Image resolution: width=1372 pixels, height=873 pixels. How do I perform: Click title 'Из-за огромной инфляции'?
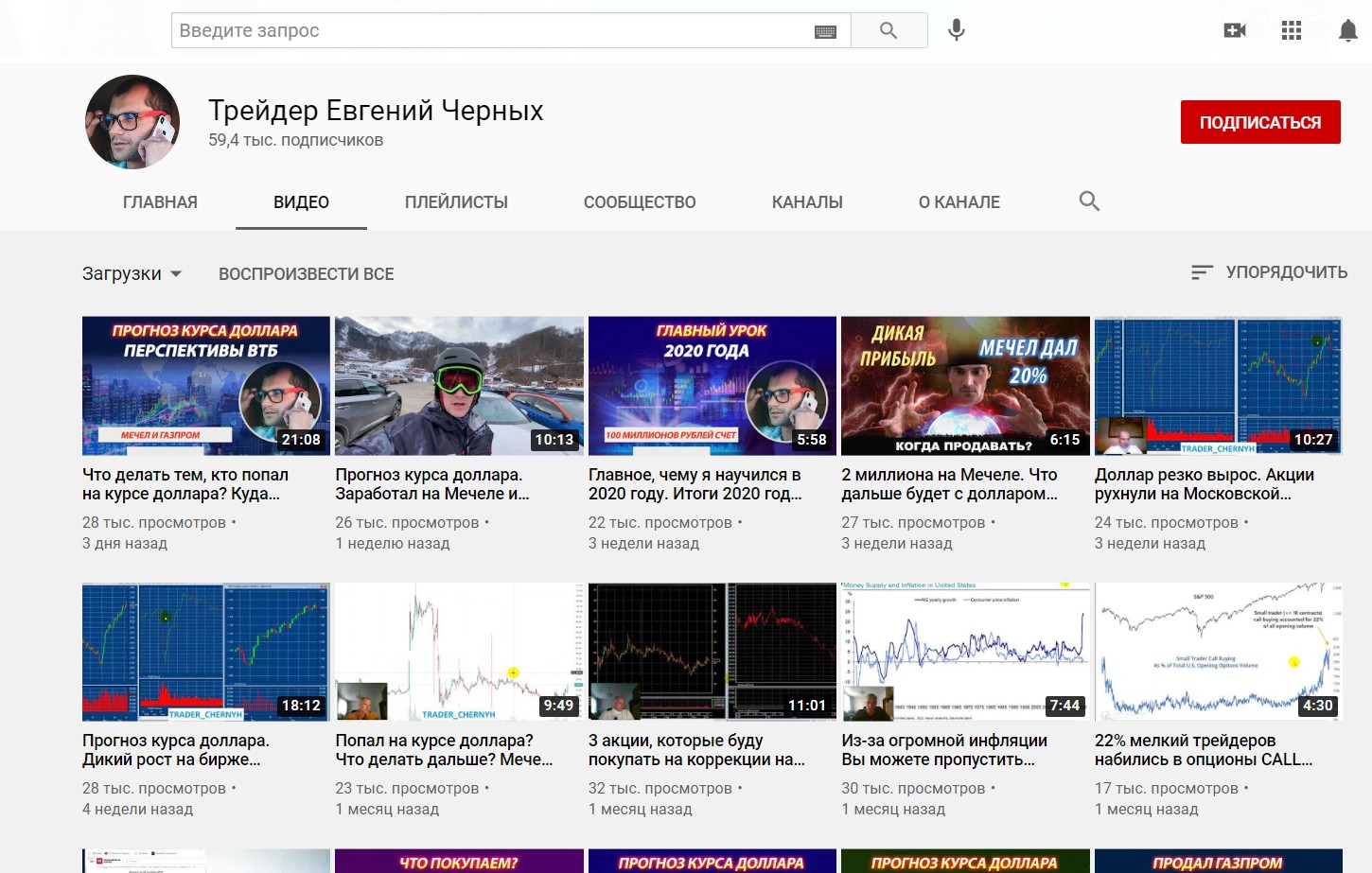click(x=944, y=750)
